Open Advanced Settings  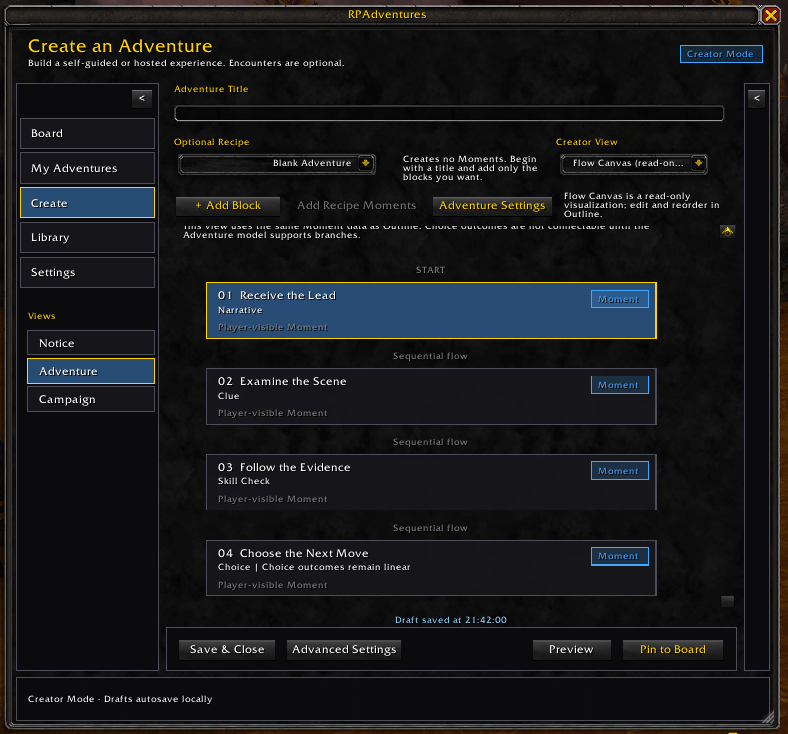tap(344, 650)
